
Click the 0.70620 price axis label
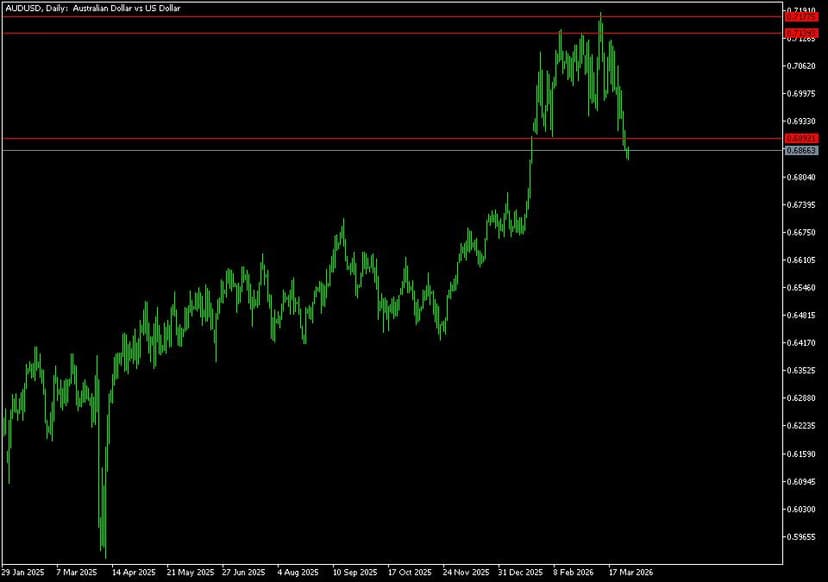802,66
